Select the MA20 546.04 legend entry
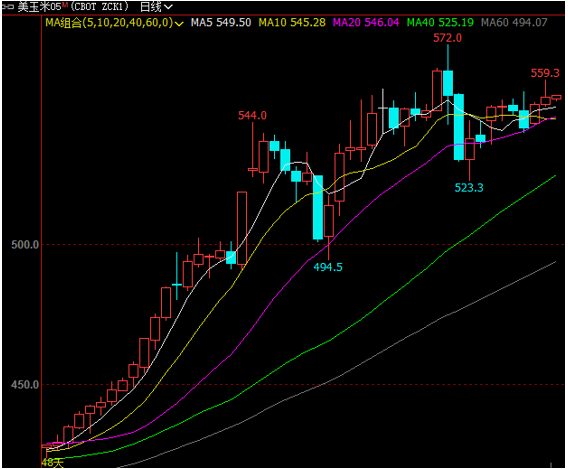 point(366,22)
